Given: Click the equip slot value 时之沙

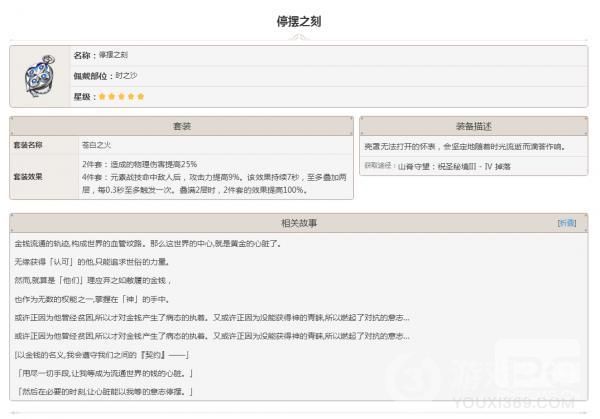Looking at the screenshot, I should 126,76.
